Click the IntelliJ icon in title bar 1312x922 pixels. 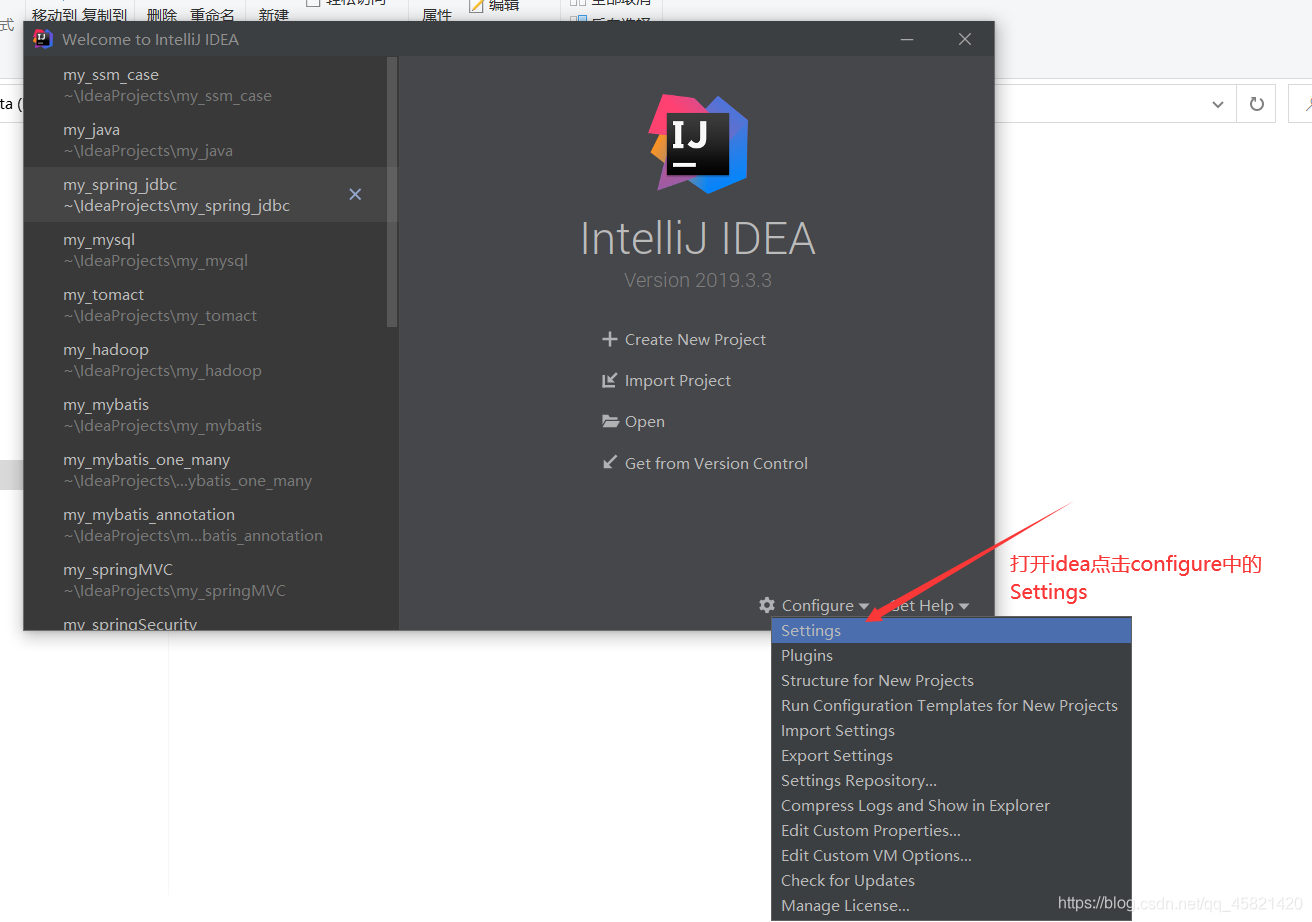[42, 39]
